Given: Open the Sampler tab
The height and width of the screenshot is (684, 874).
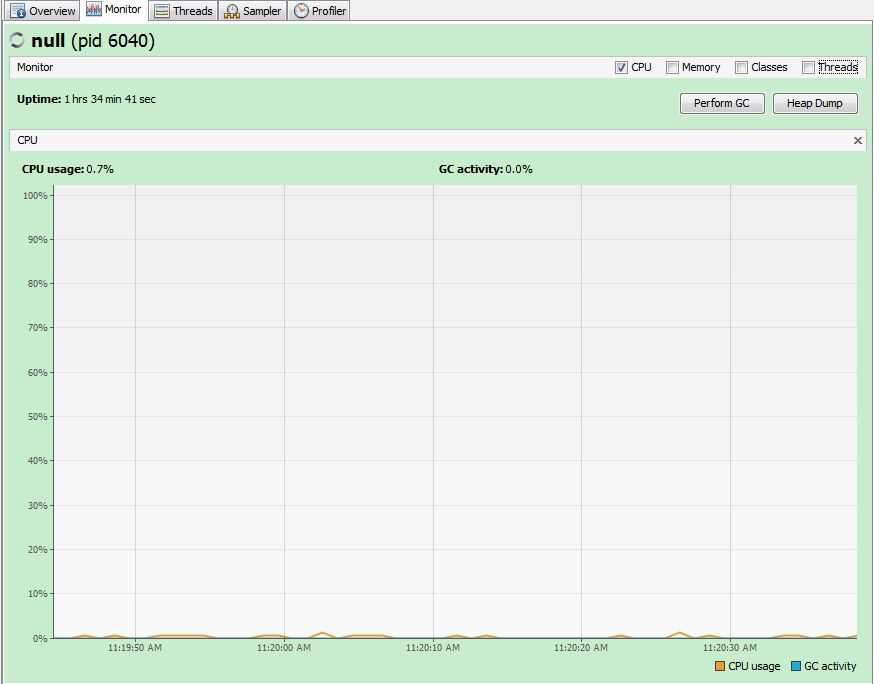Looking at the screenshot, I should (x=253, y=11).
